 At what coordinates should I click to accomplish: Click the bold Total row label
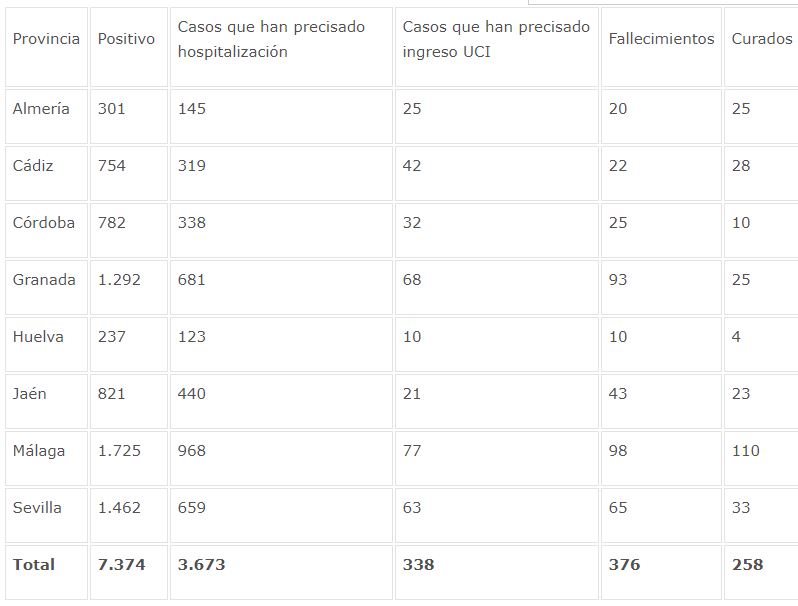click(x=34, y=565)
